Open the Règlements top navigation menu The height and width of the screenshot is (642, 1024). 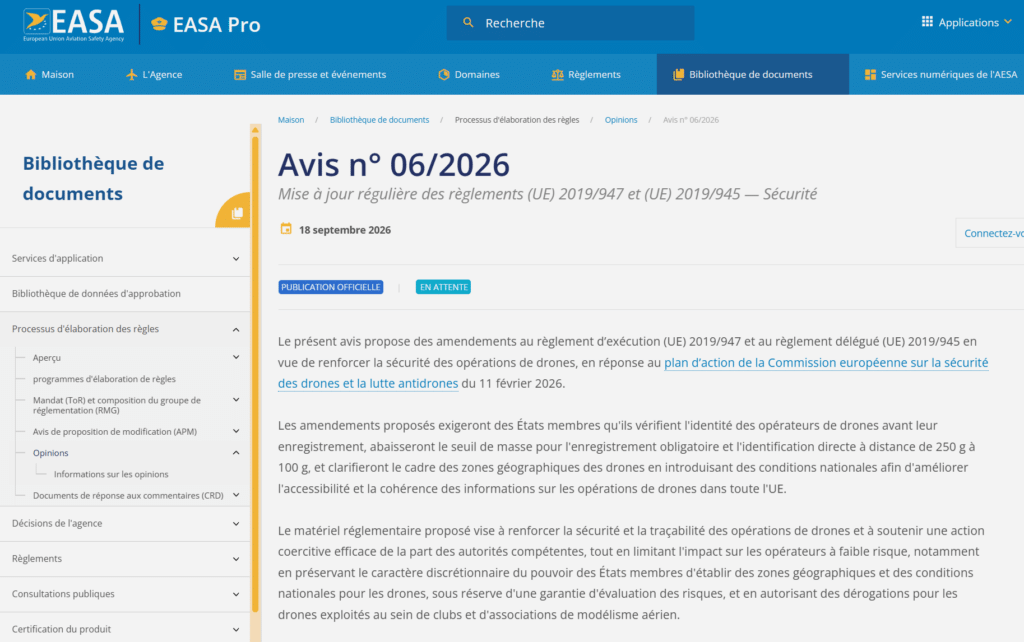pyautogui.click(x=586, y=74)
